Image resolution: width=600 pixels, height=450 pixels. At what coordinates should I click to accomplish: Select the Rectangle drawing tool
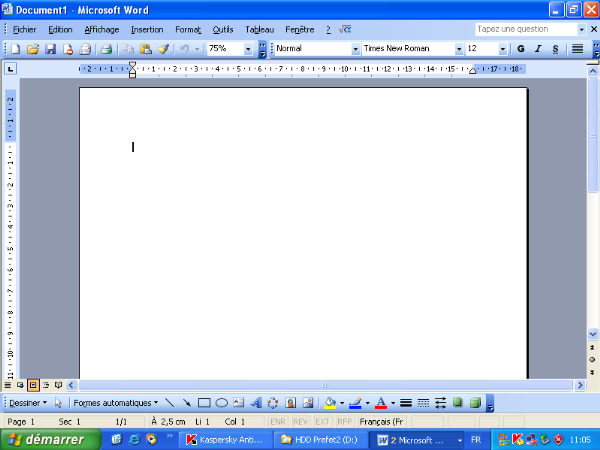(204, 403)
